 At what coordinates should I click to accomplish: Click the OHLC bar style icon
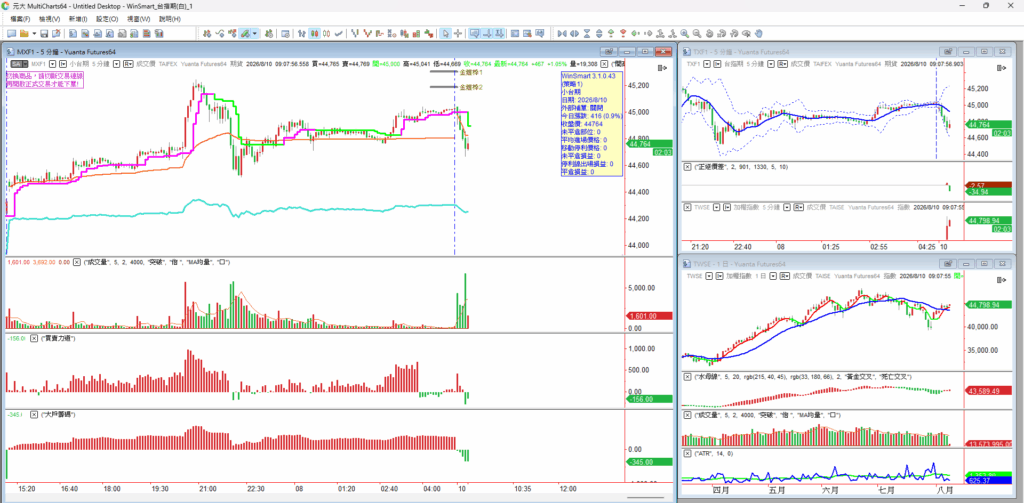(x=302, y=33)
